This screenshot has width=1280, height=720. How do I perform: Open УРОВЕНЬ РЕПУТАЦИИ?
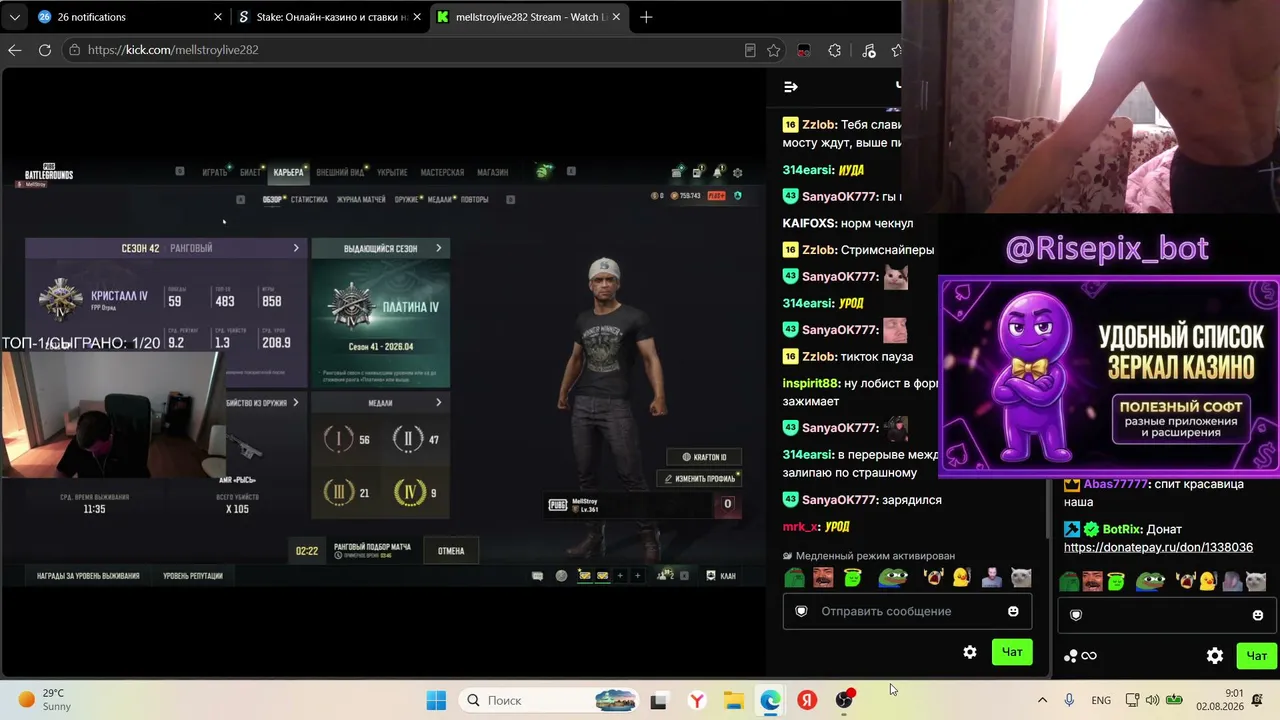point(193,576)
